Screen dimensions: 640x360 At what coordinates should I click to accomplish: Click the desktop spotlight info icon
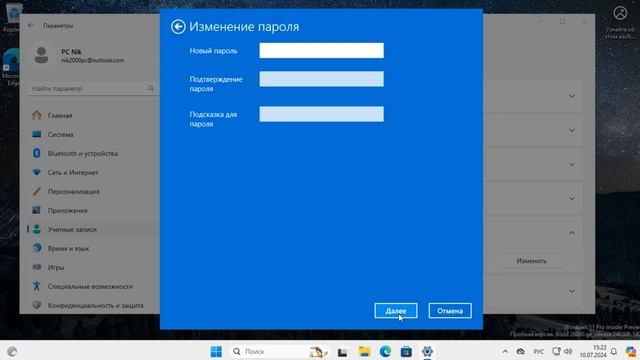pyautogui.click(x=620, y=22)
